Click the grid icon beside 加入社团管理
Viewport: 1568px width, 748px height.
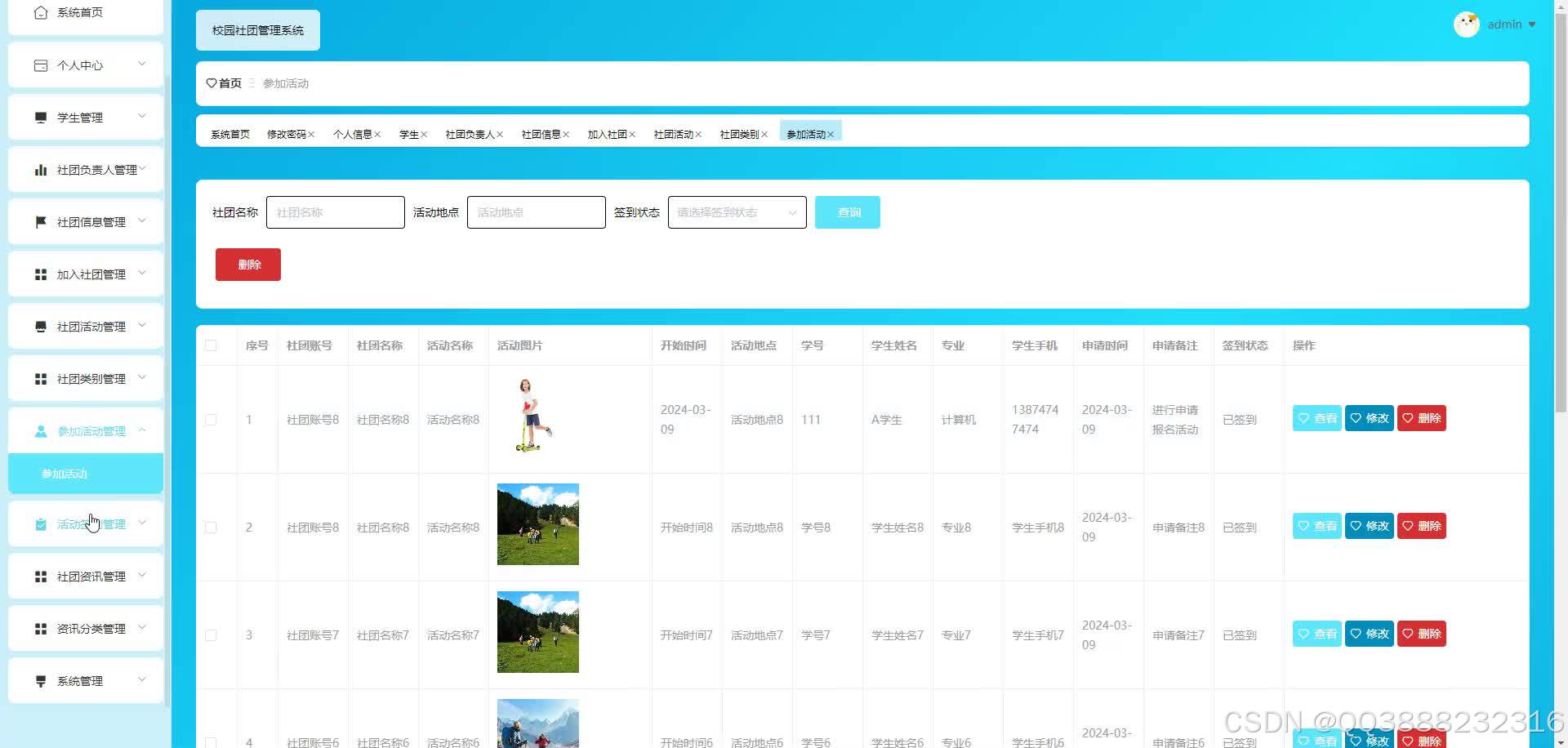pyautogui.click(x=41, y=274)
